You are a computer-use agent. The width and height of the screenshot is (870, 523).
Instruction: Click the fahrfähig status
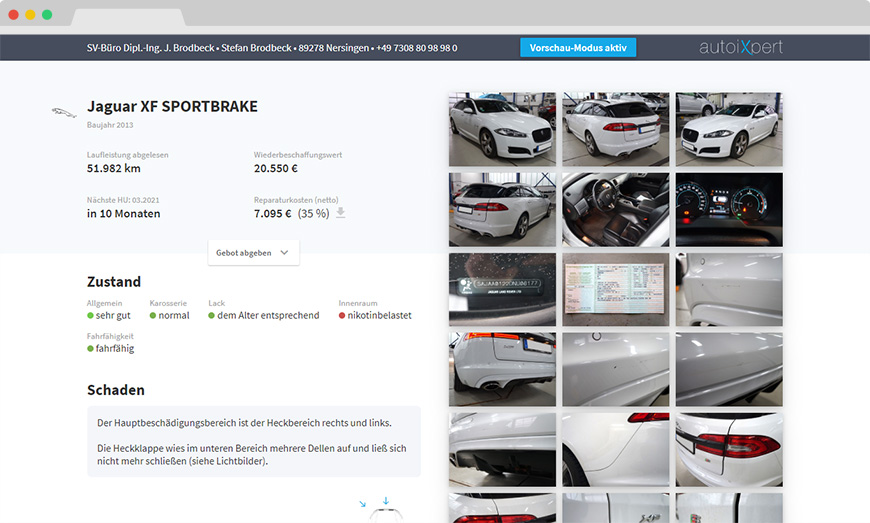pos(110,348)
